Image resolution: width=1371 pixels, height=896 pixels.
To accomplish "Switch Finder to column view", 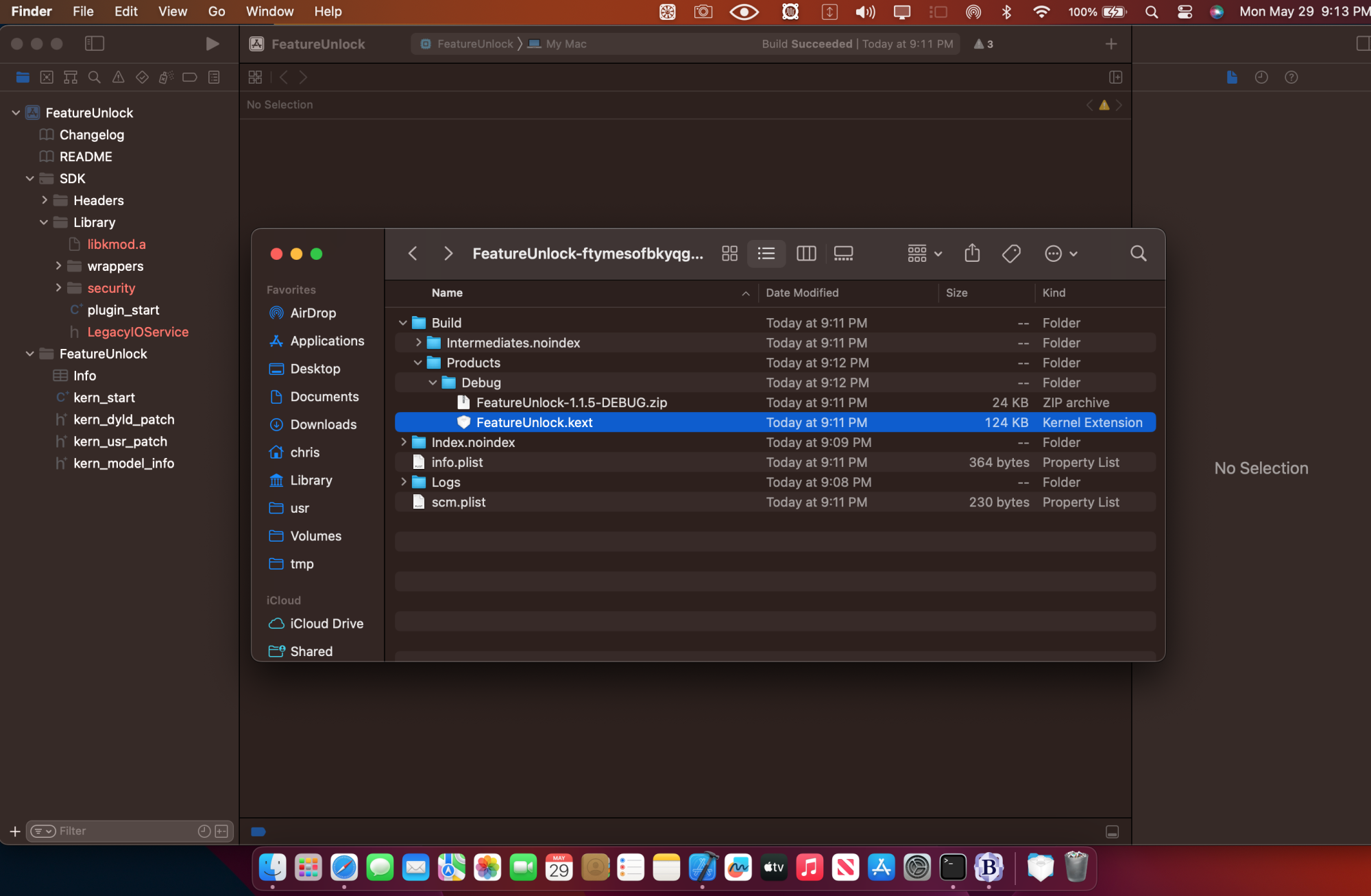I will 806,254.
